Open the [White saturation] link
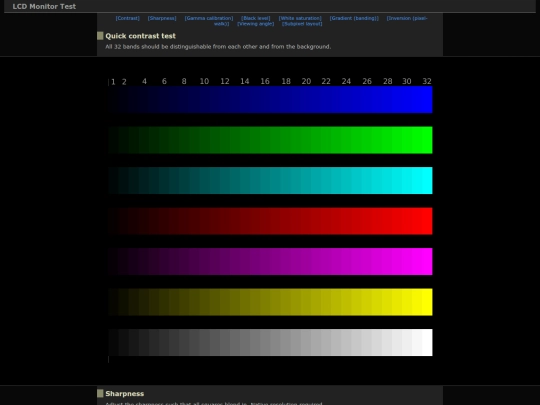Image resolution: width=540 pixels, height=405 pixels. (300, 18)
